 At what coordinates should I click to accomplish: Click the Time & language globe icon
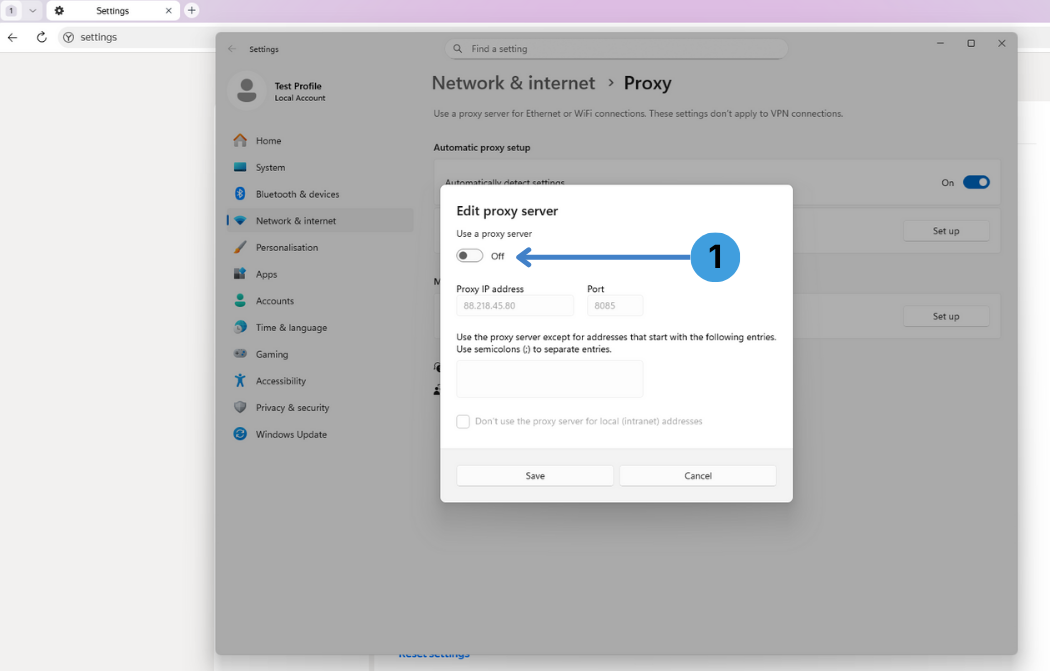[240, 327]
